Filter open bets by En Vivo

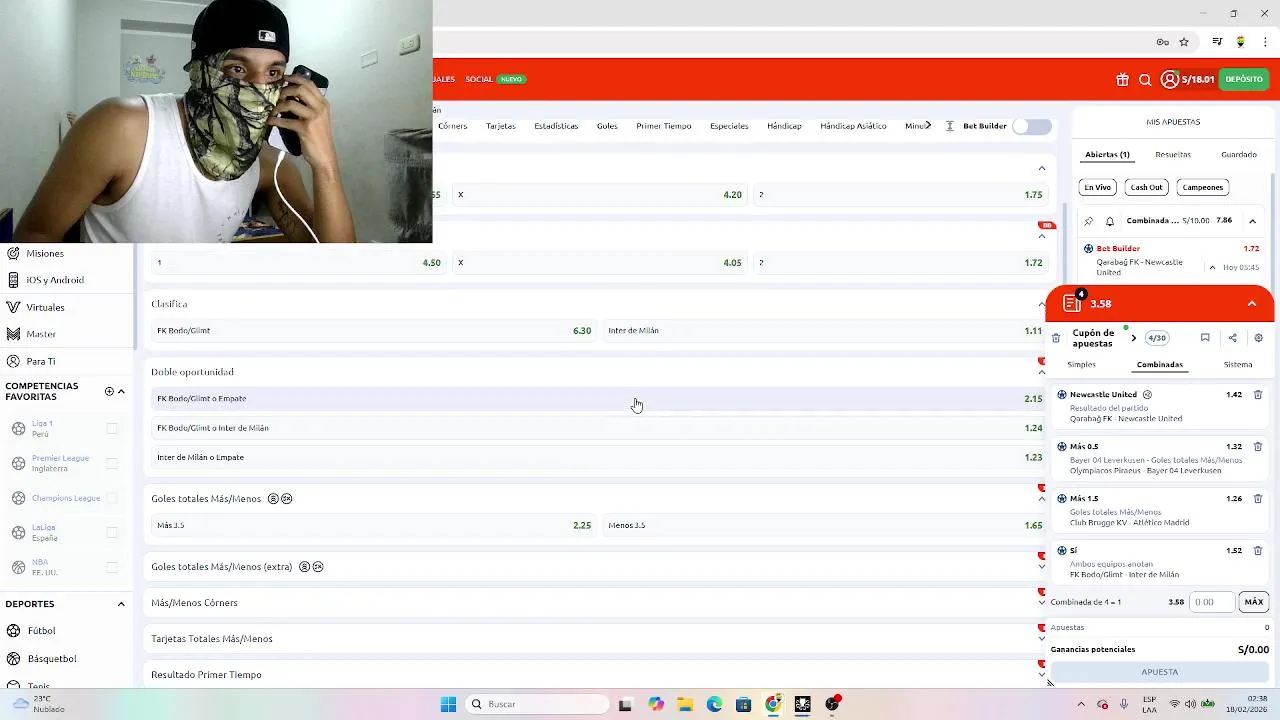1098,187
